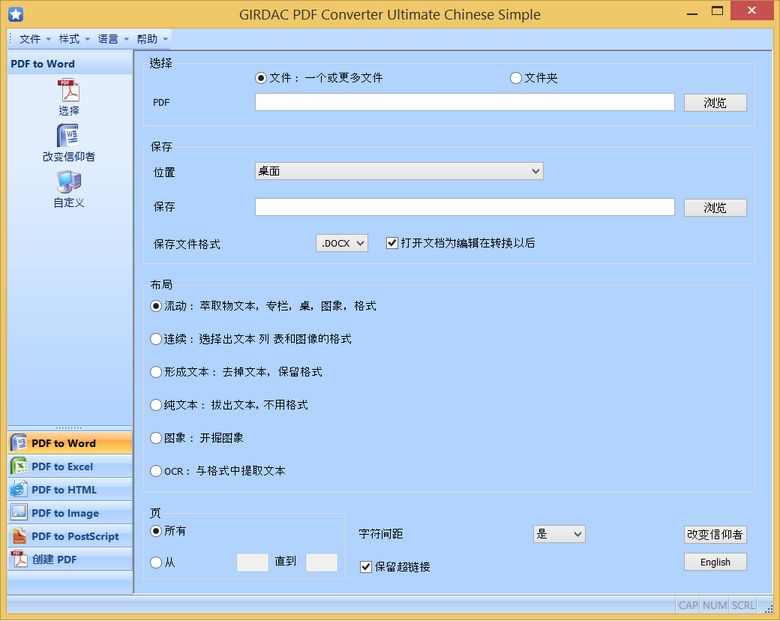Click the CAP status bar indicator
Image resolution: width=780 pixels, height=621 pixels.
click(x=688, y=605)
